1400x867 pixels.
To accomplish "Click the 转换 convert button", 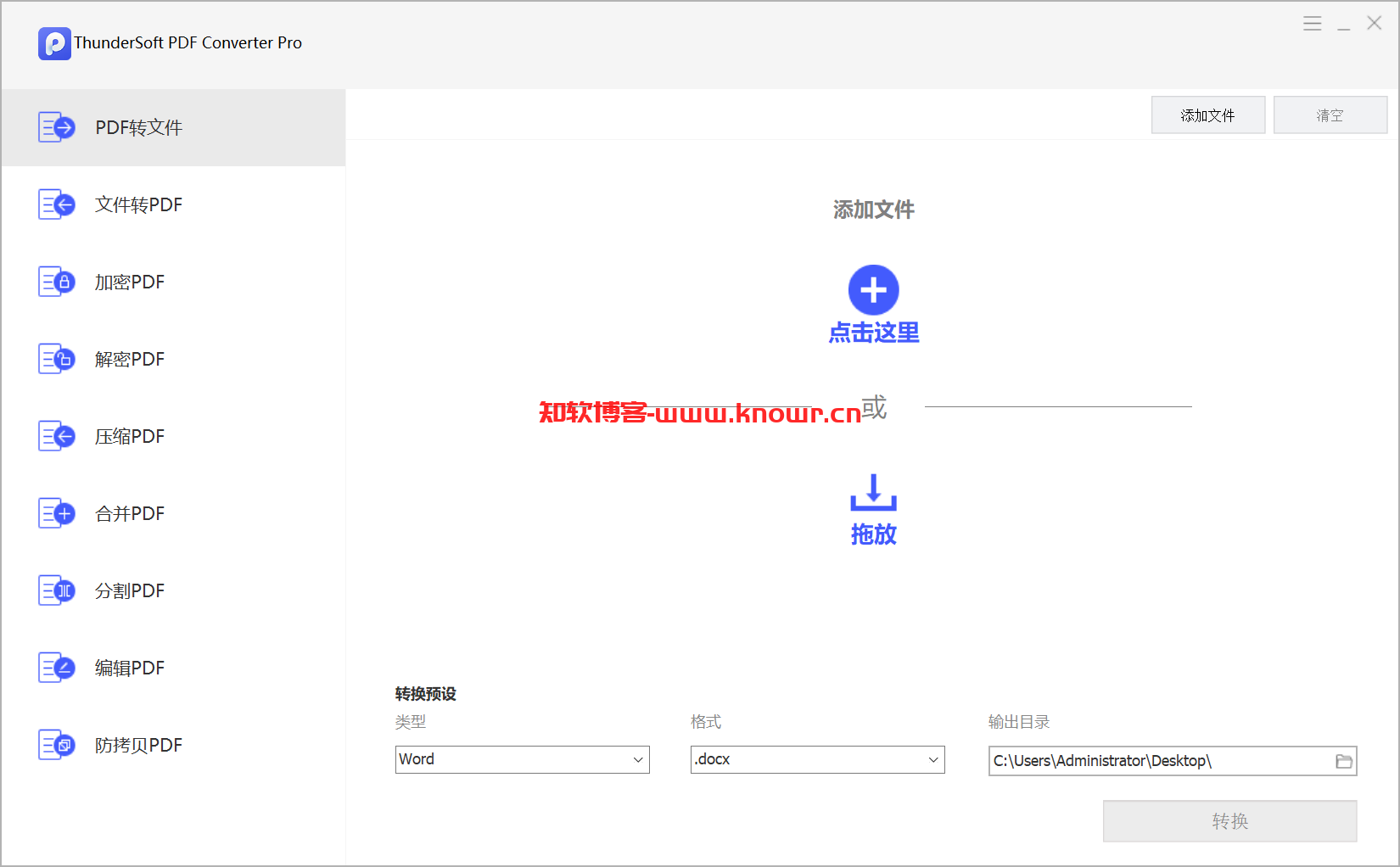I will pos(1229,821).
